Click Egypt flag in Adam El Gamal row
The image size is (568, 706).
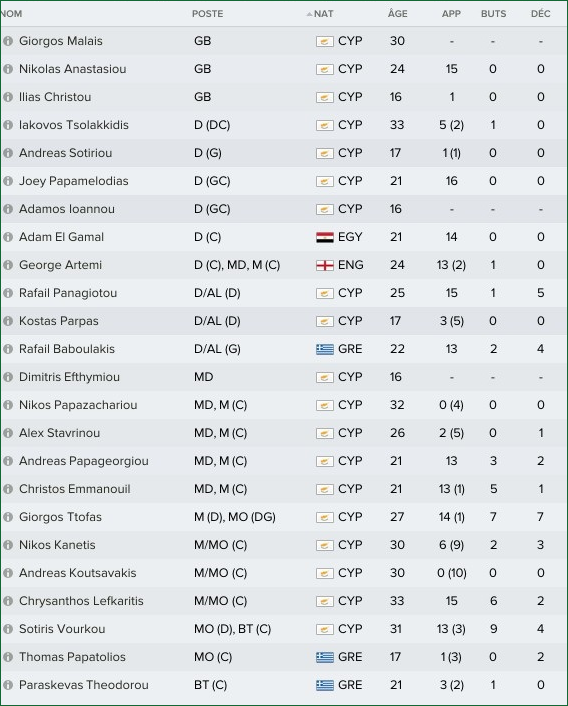pos(325,237)
